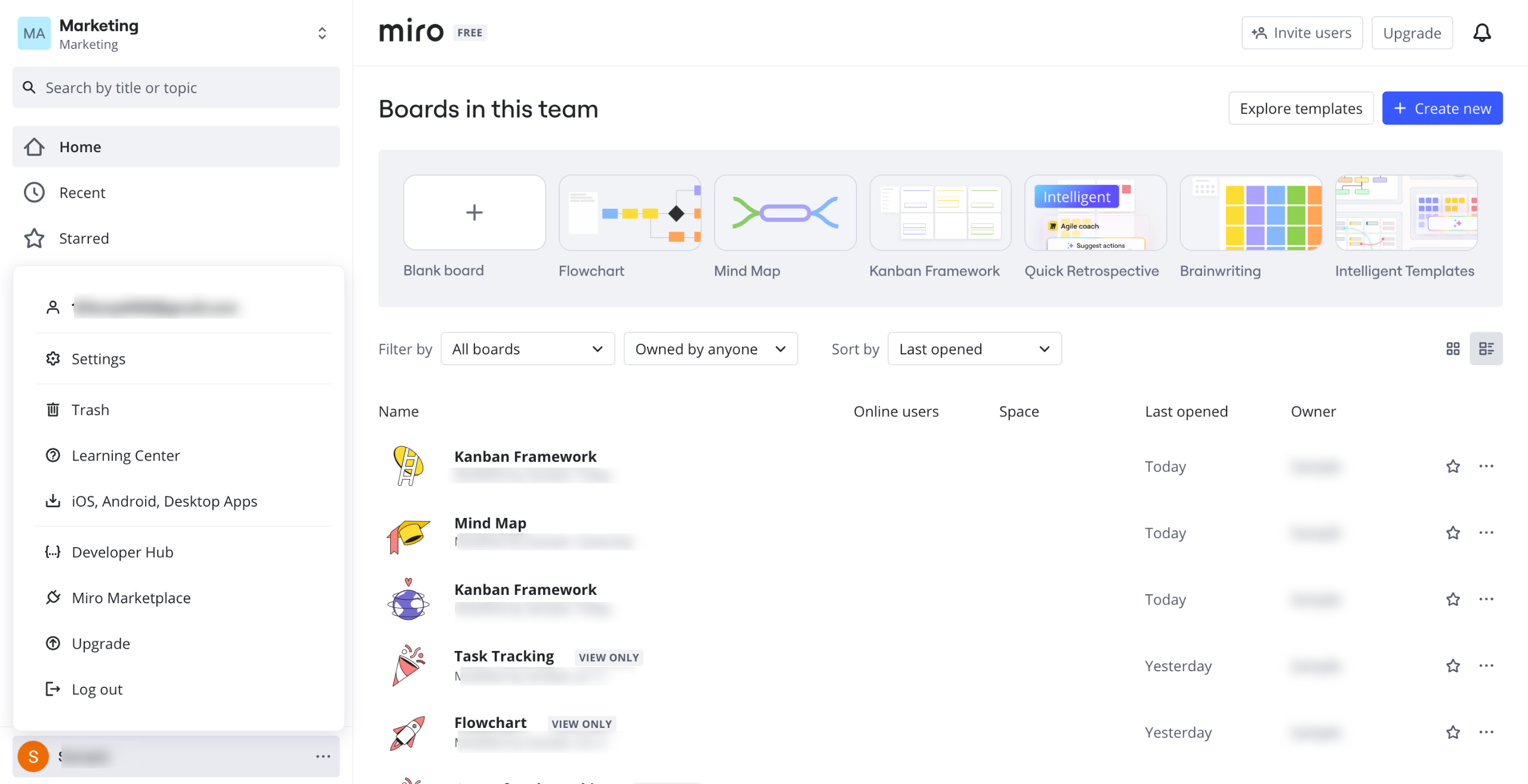Open the Owned by anyone dropdown
The image size is (1528, 784).
[710, 349]
